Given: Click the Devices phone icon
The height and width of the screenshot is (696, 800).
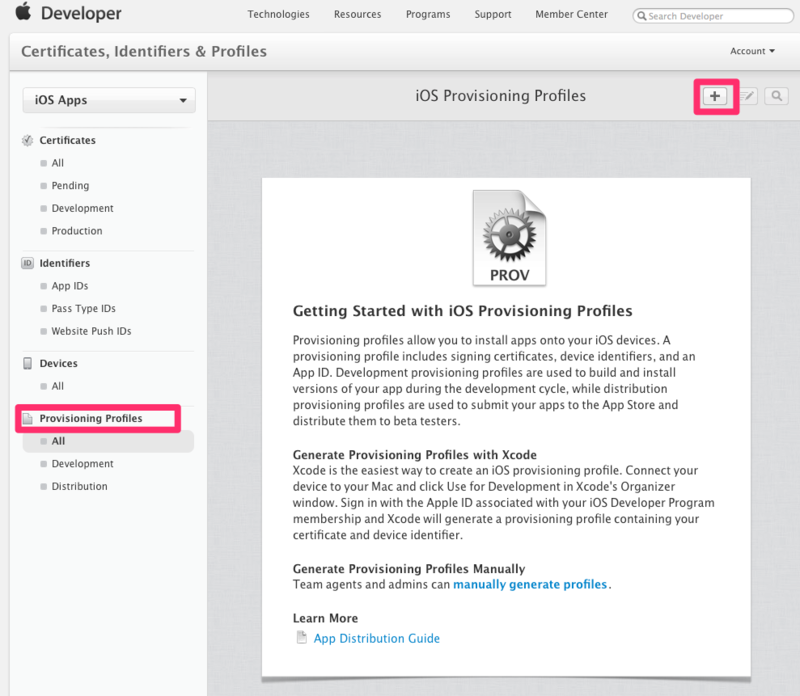Looking at the screenshot, I should (28, 363).
